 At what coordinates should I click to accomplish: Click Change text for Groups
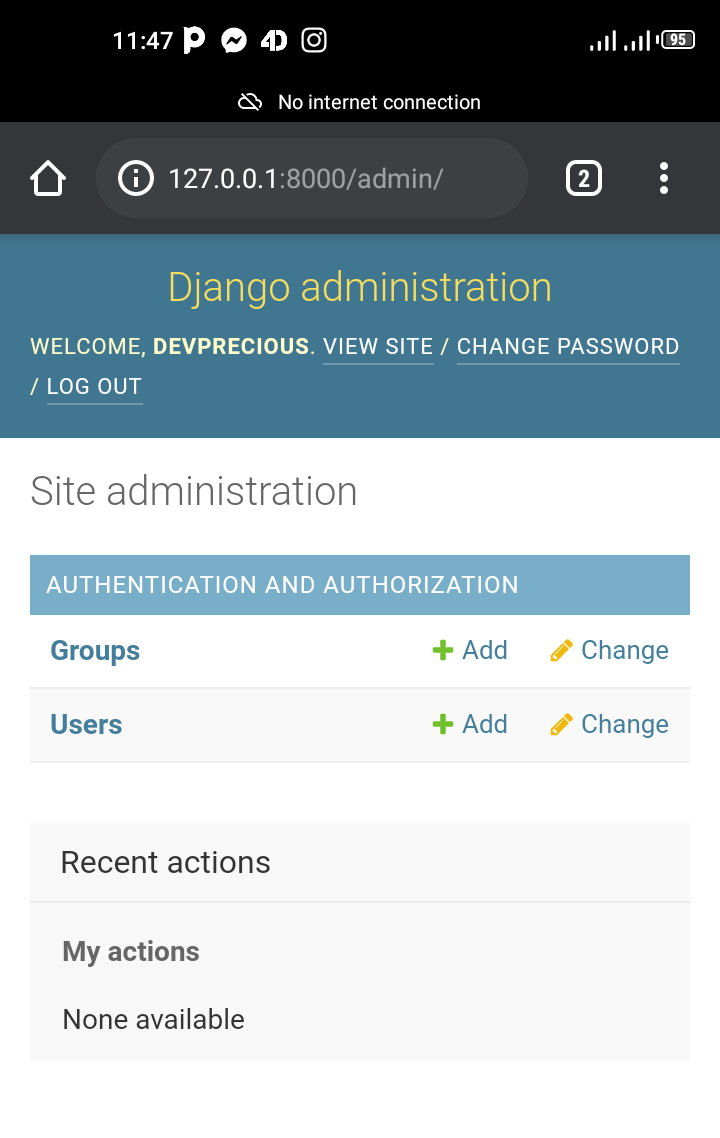click(625, 650)
